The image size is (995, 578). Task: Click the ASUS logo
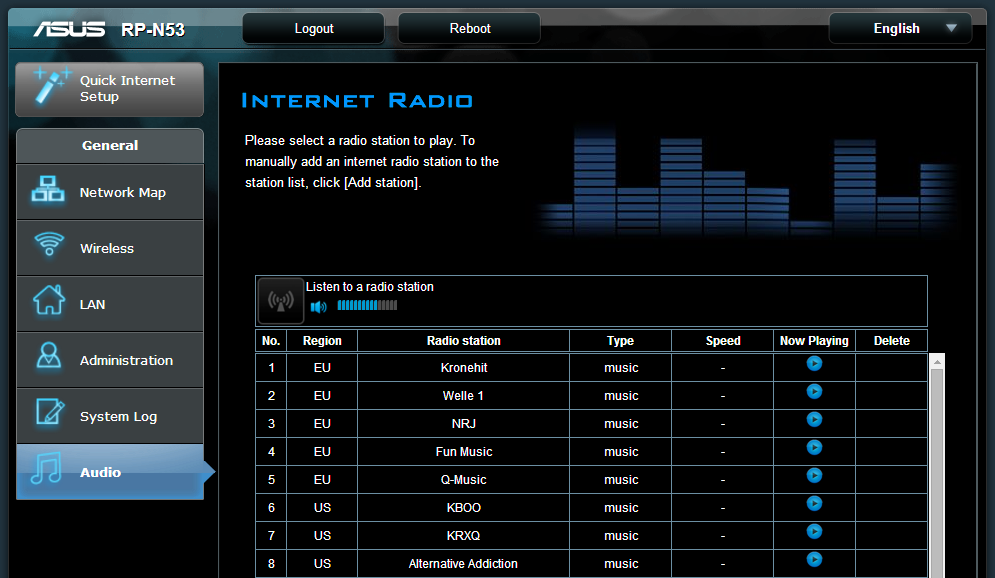(70, 29)
